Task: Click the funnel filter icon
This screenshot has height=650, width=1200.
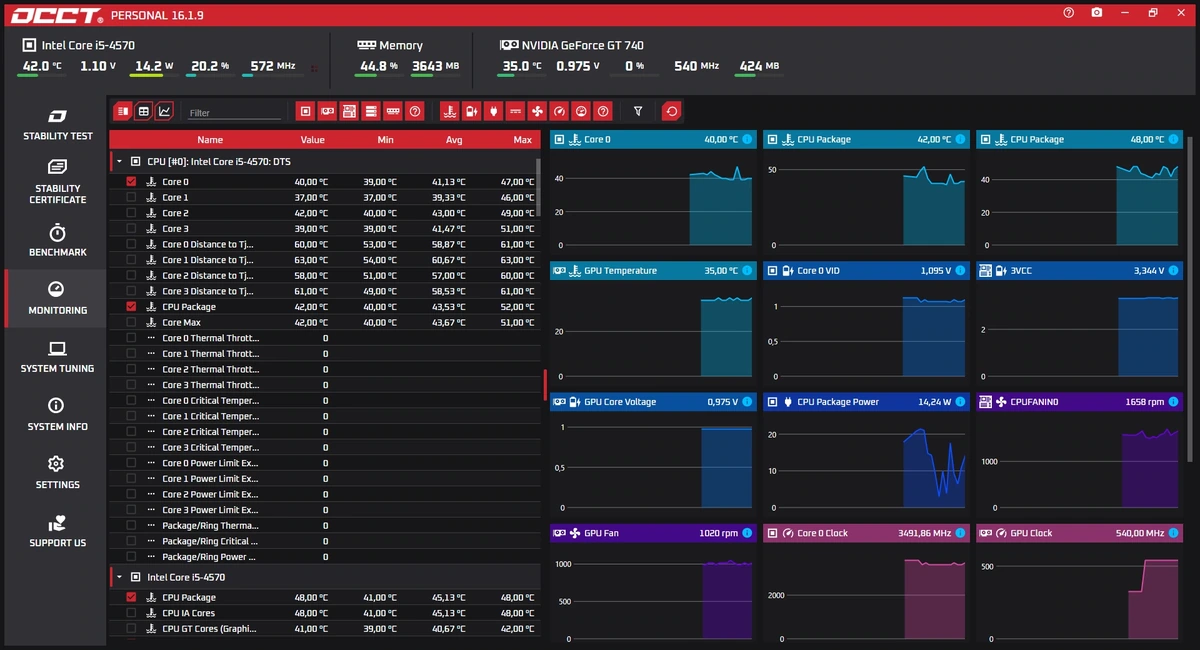Action: click(638, 111)
